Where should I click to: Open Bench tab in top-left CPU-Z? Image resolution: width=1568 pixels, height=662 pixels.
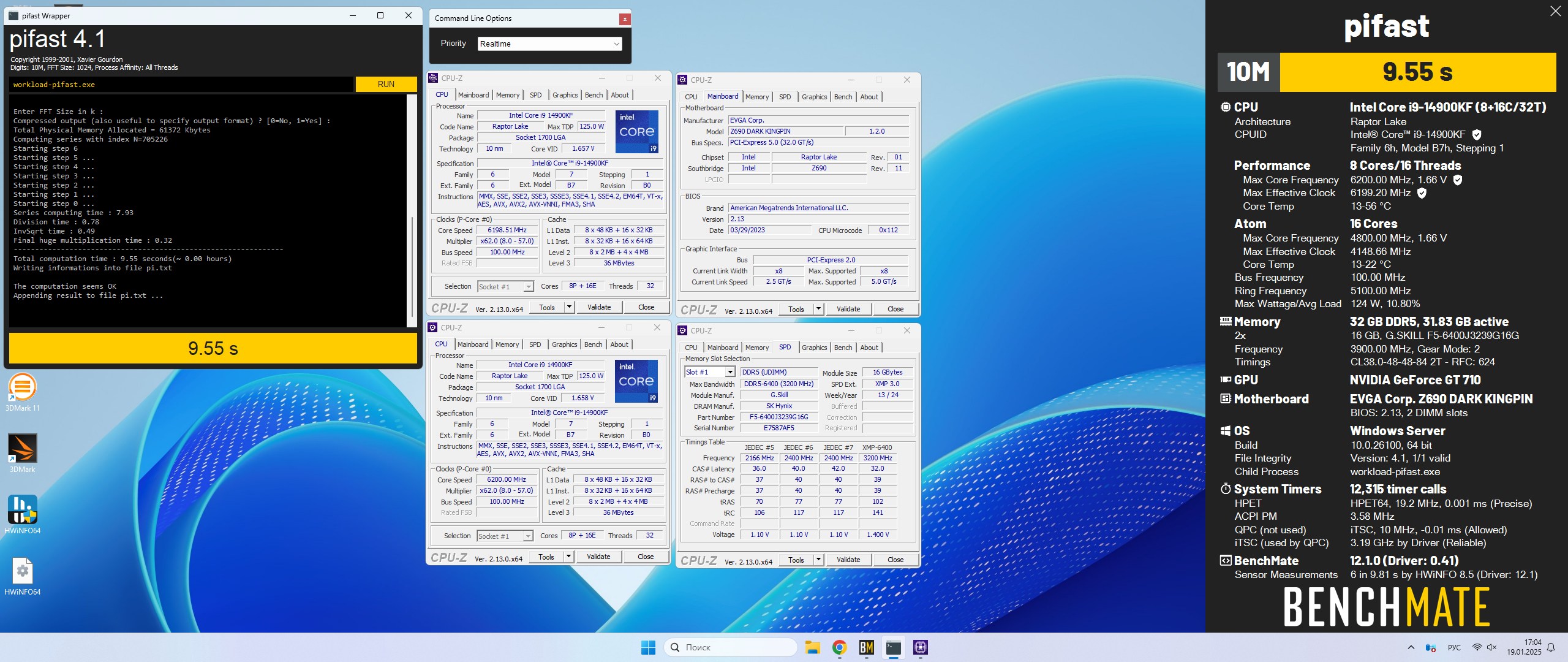pyautogui.click(x=594, y=95)
